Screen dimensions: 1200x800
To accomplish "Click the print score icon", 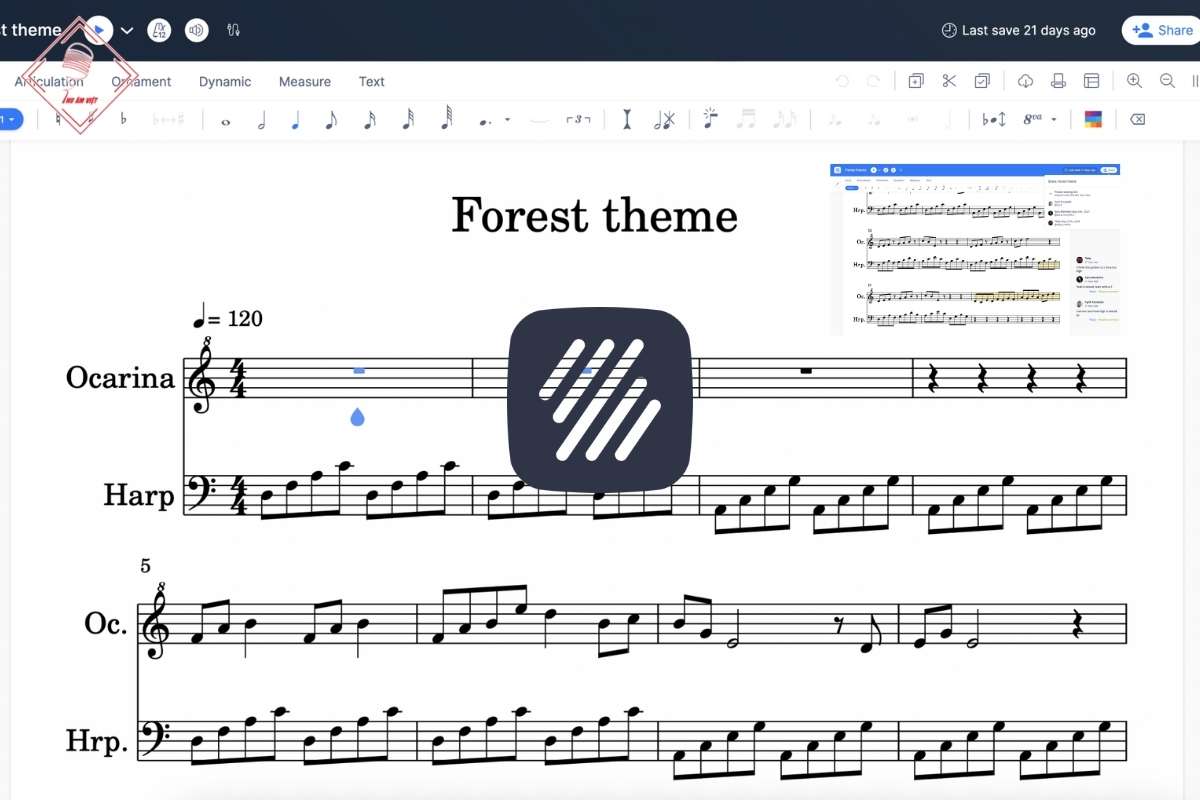I will pyautogui.click(x=1058, y=81).
